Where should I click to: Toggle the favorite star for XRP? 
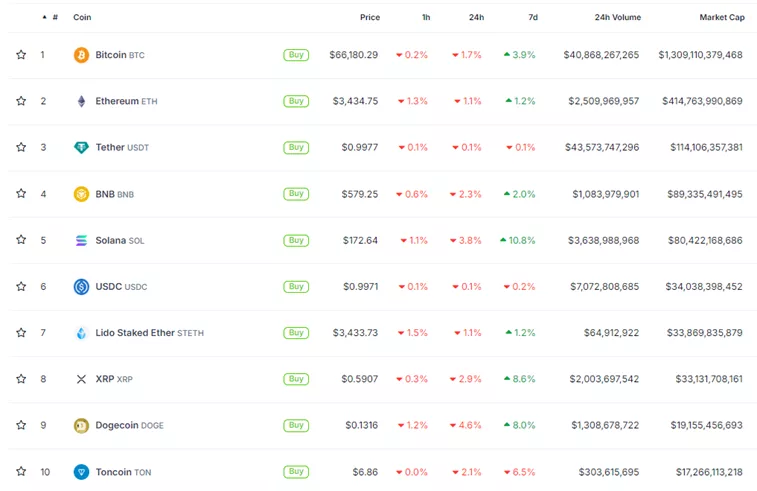coord(21,379)
